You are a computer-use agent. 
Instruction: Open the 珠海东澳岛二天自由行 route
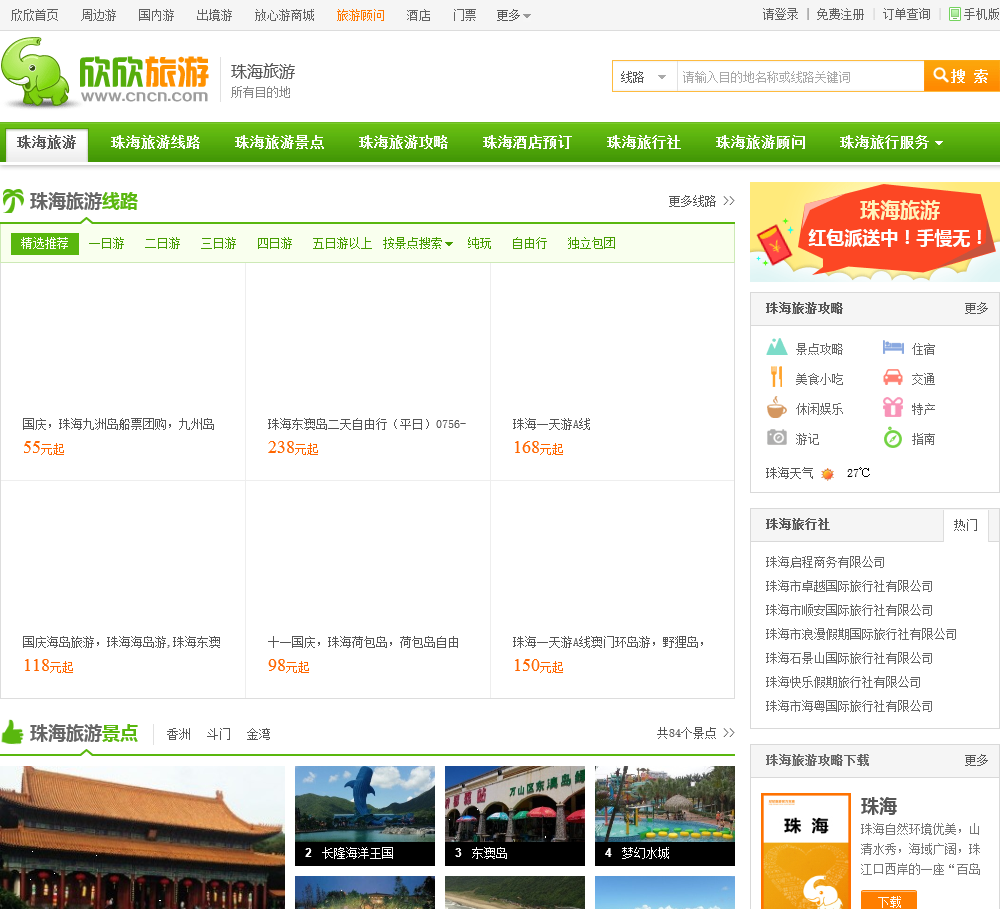pyautogui.click(x=367, y=424)
